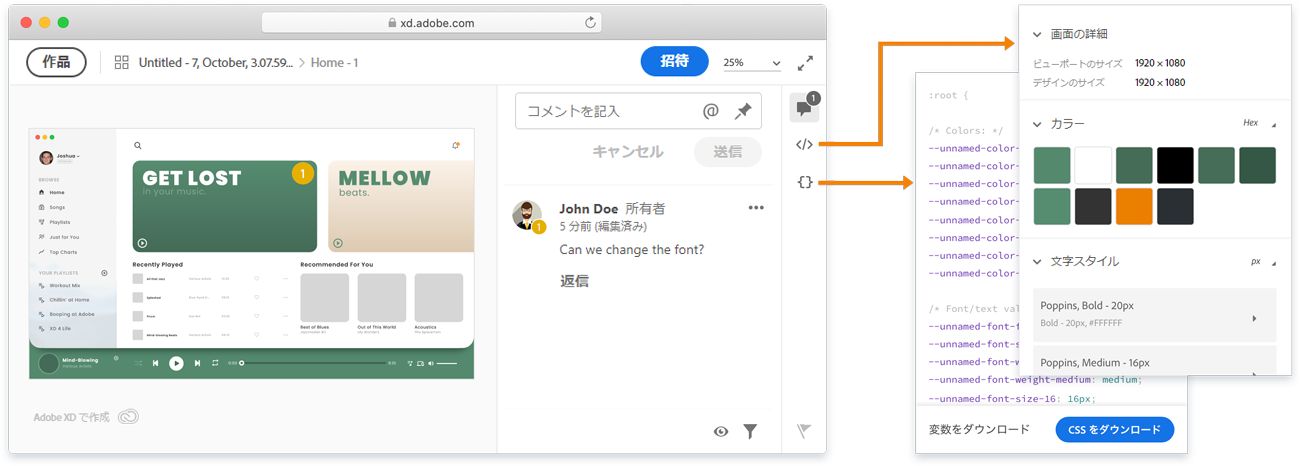Open the comments panel icon
Screen dimensions: 1300x466
tap(803, 107)
